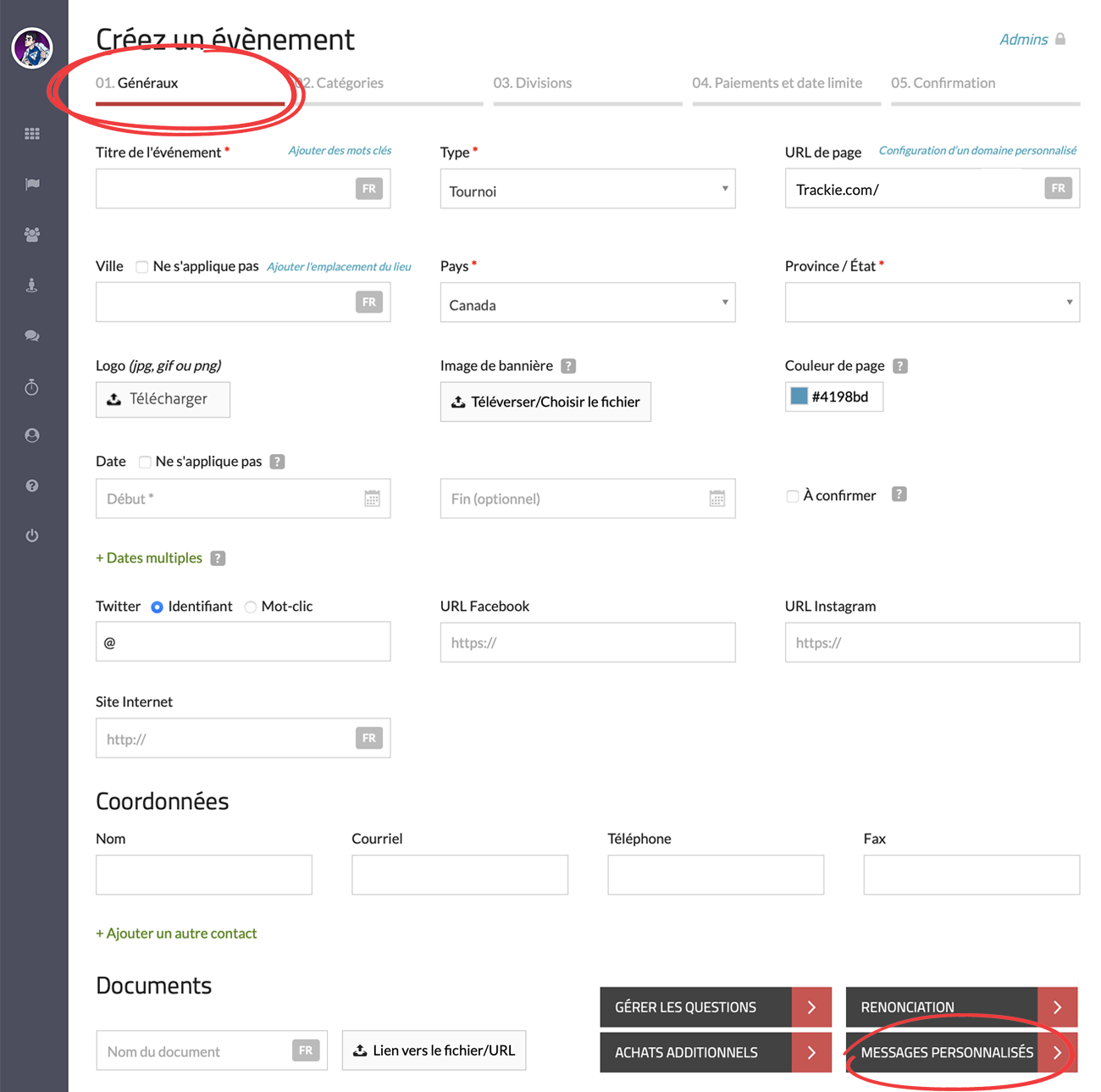This screenshot has width=1101, height=1092.
Task: Open the group of people sidebar icon
Action: [32, 235]
